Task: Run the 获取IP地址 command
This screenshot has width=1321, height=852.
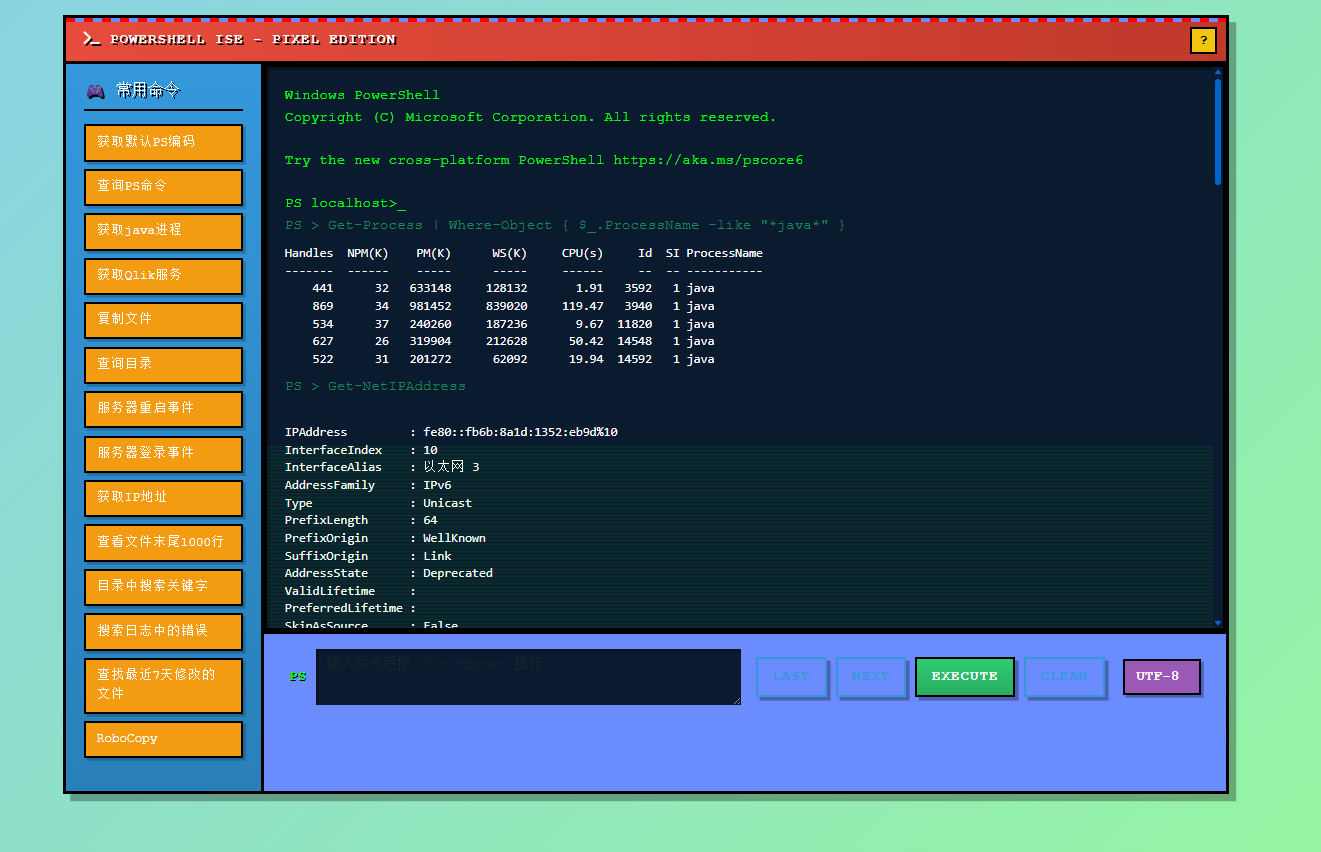Action: click(x=163, y=497)
